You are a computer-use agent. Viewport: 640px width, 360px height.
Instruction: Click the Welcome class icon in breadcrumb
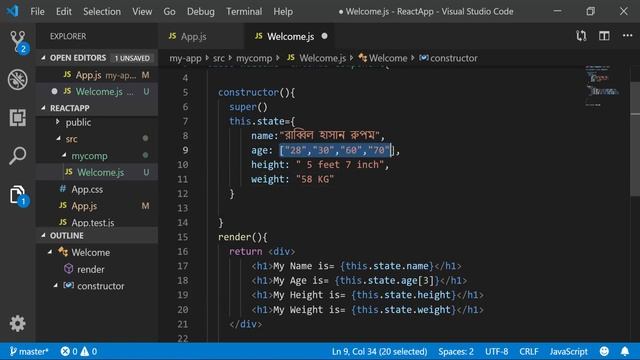362,58
